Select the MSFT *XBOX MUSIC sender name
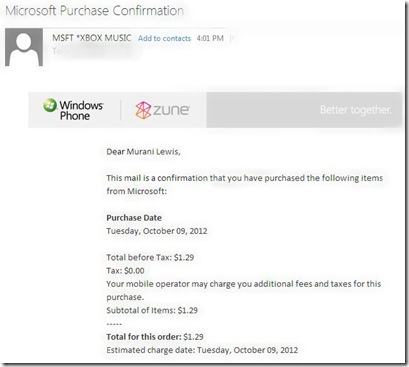This screenshot has width=409, height=367. coord(92,38)
